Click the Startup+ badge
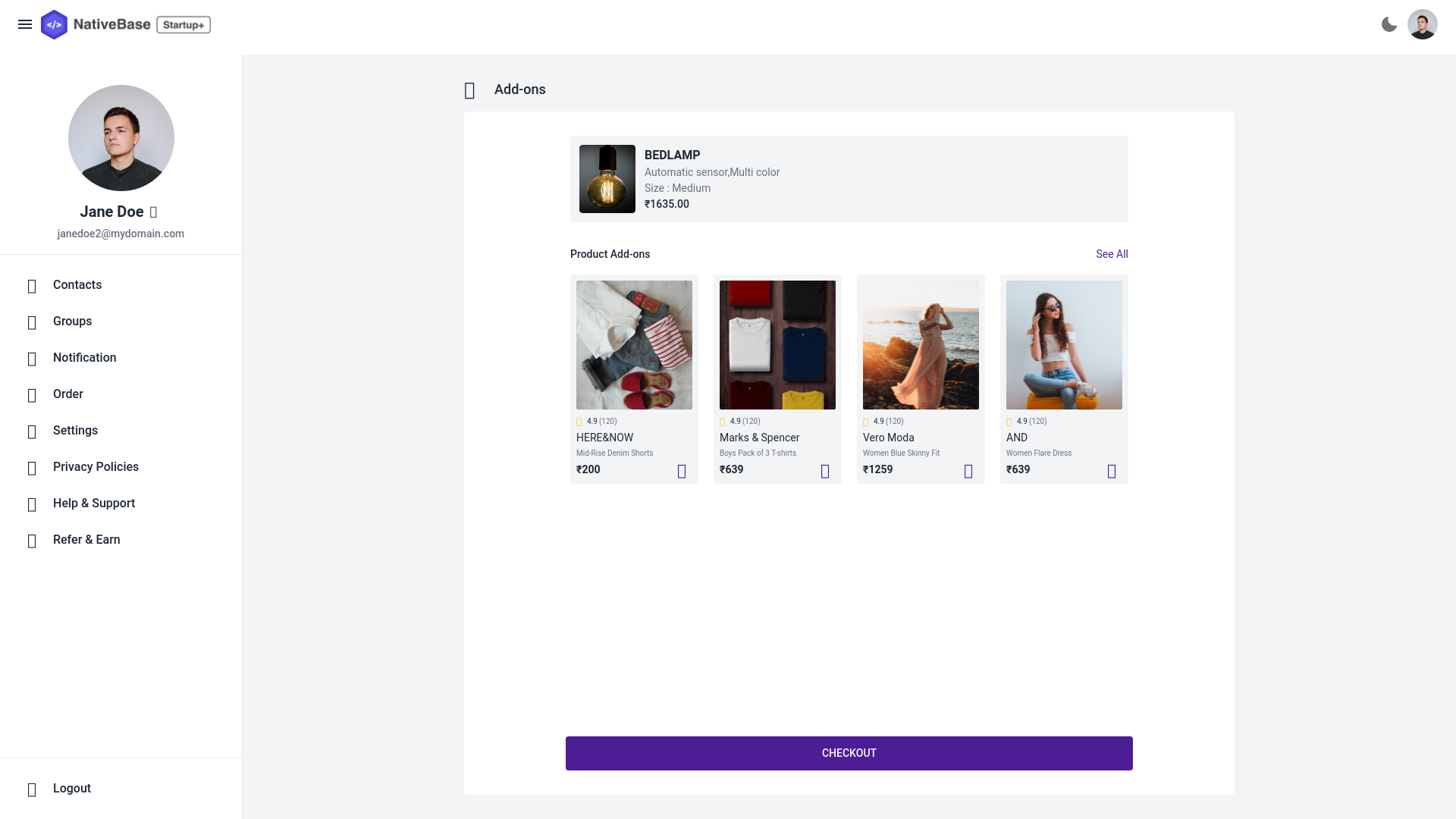 [x=184, y=25]
